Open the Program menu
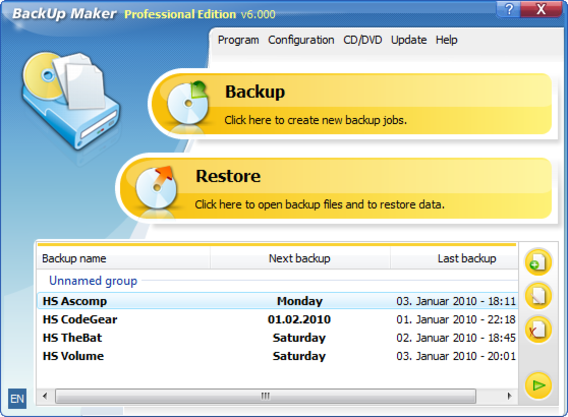The height and width of the screenshot is (417, 568). (238, 40)
